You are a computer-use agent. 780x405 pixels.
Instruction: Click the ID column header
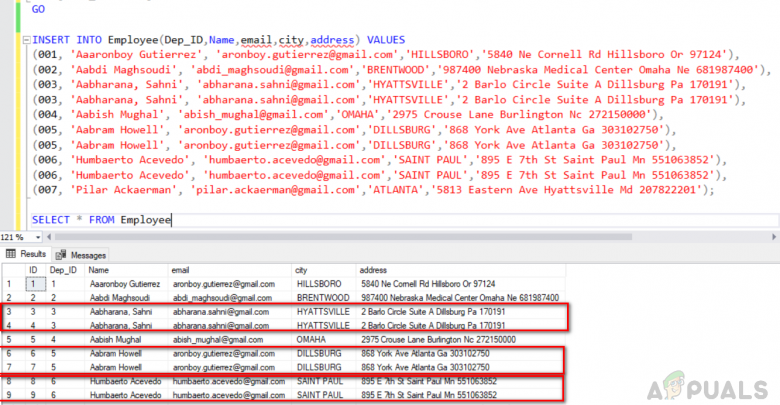[x=33, y=270]
